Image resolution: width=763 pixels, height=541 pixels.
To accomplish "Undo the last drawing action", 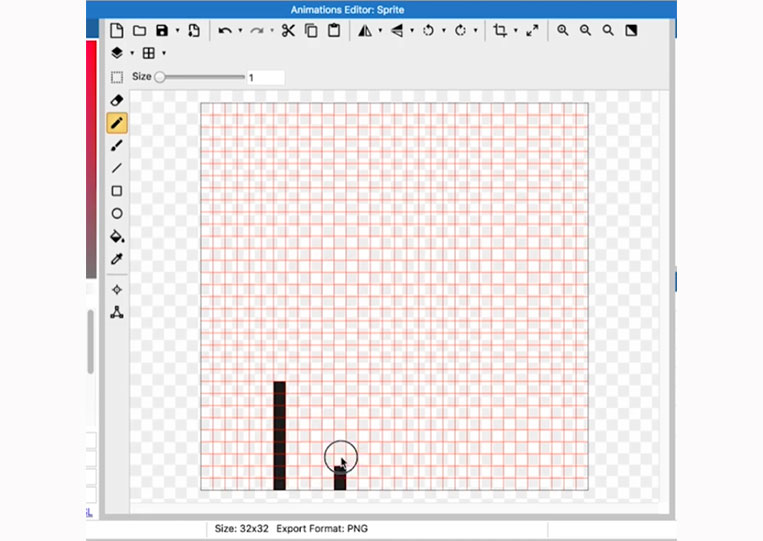I will pos(225,31).
